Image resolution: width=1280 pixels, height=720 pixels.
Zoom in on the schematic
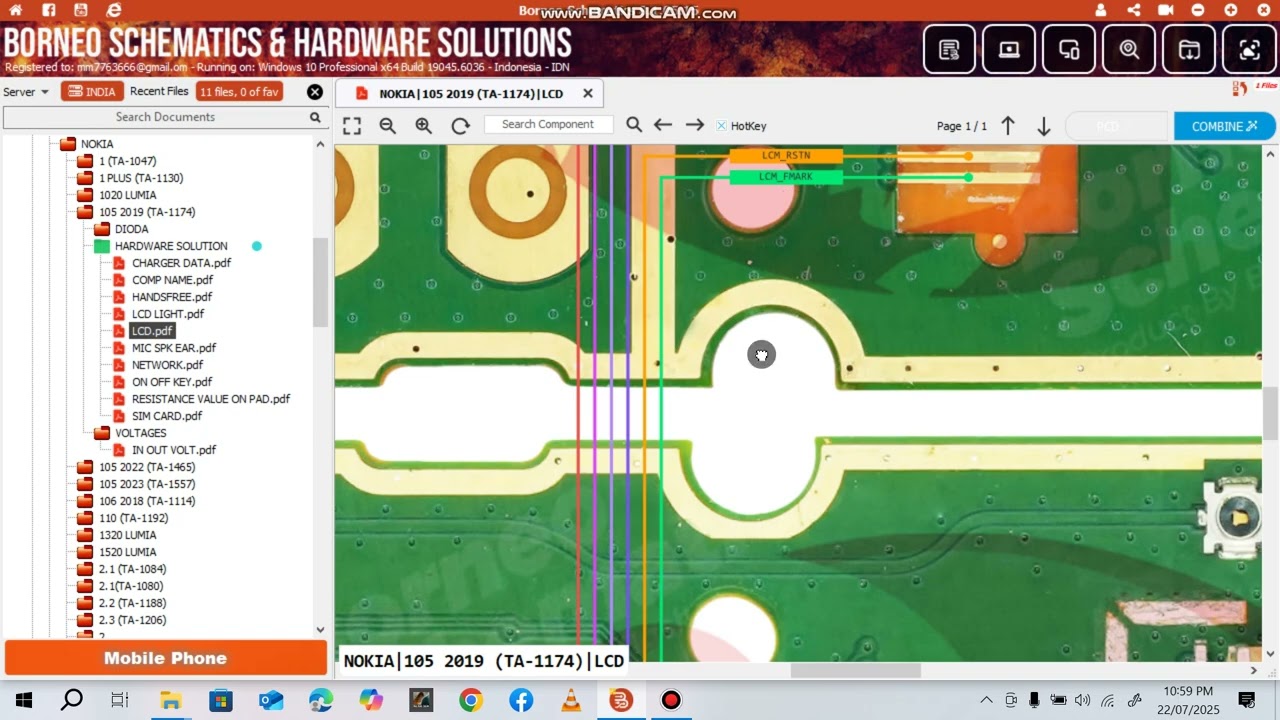pos(424,126)
